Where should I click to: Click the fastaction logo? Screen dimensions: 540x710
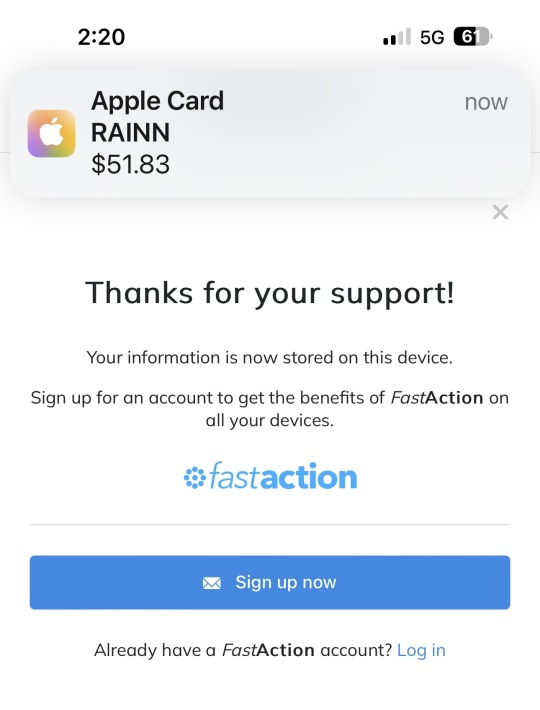point(270,477)
